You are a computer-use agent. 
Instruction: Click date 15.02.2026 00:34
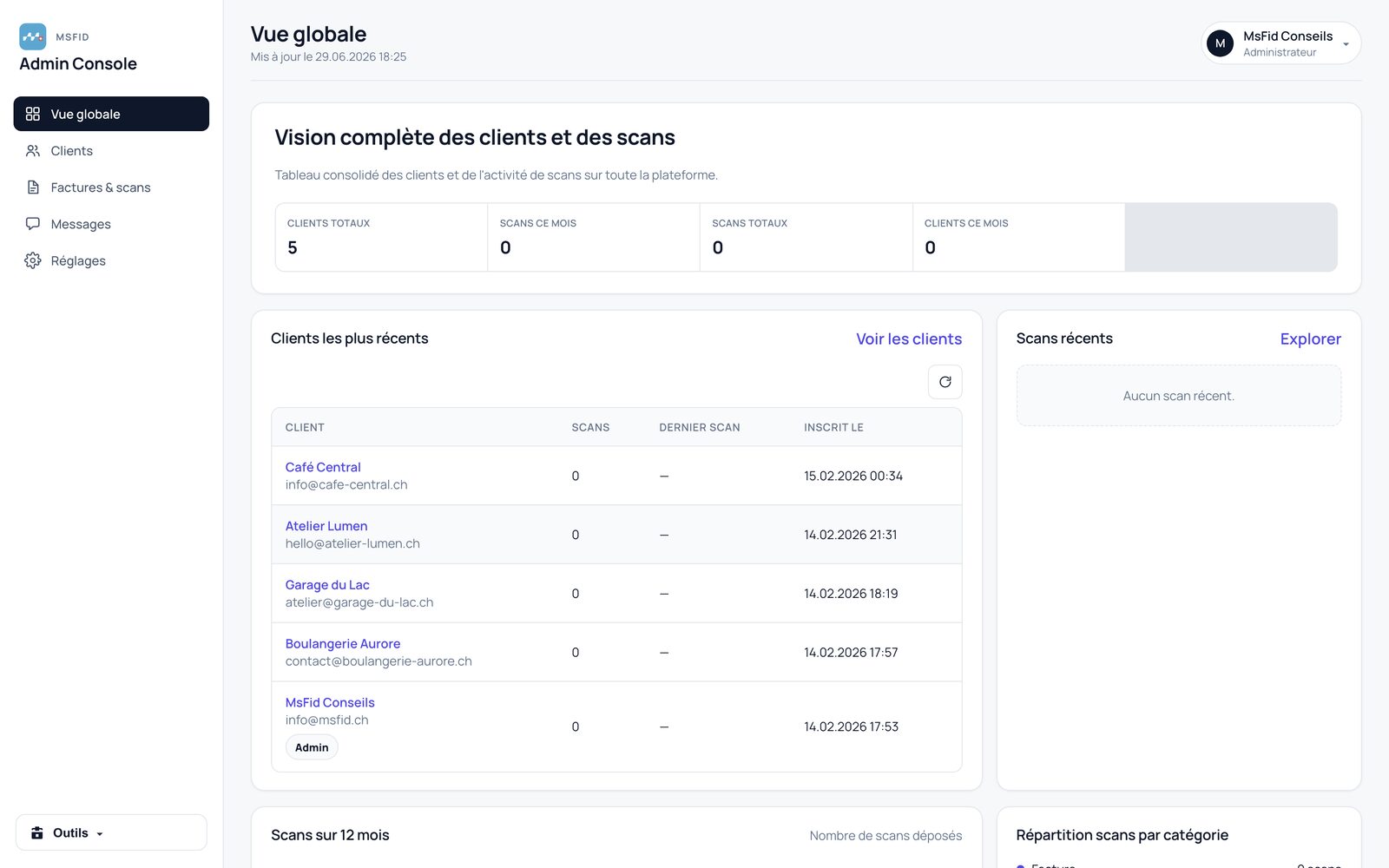click(x=853, y=476)
